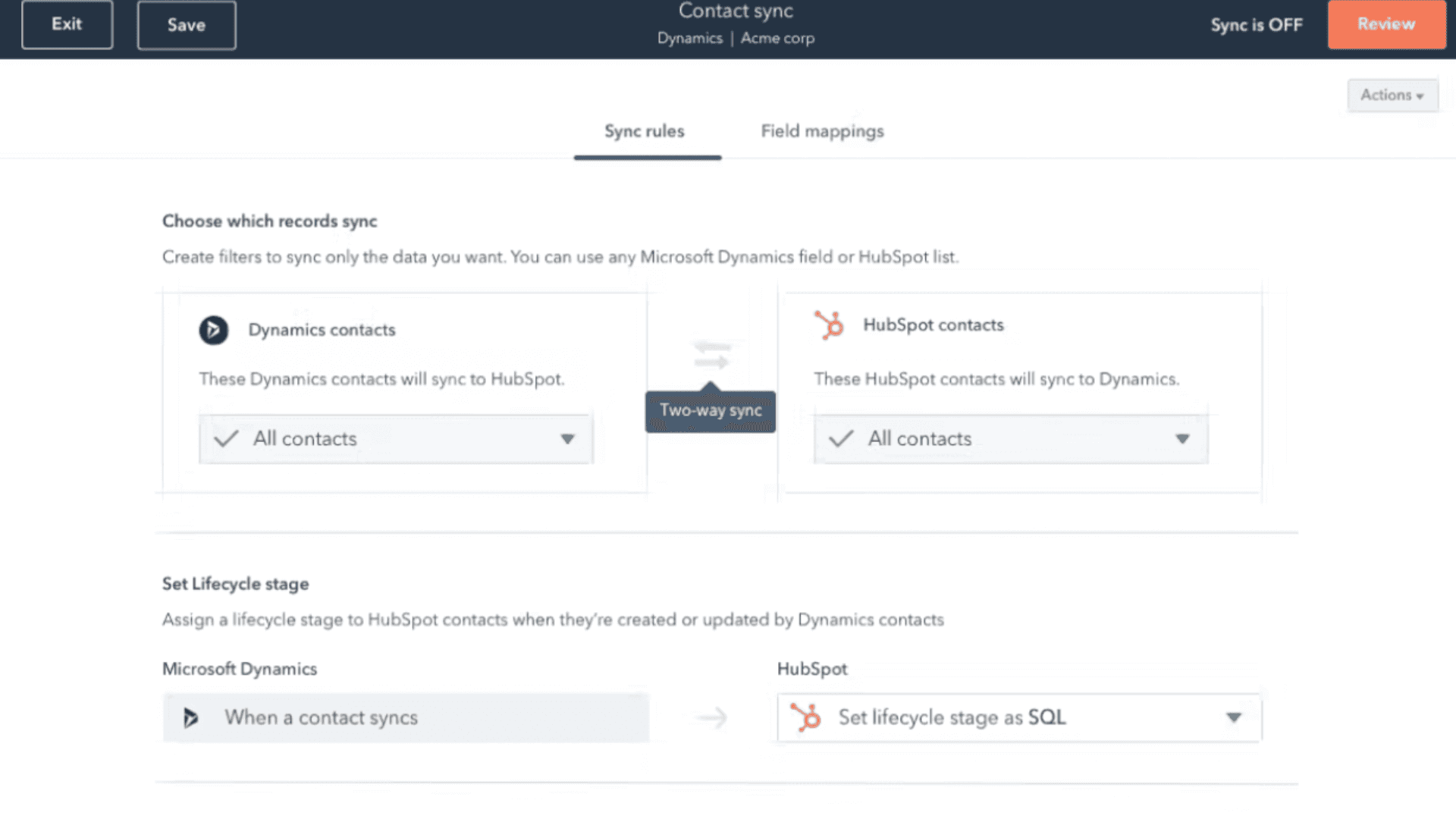Image resolution: width=1456 pixels, height=819 pixels.
Task: Click the HubSpot column label
Action: coord(812,669)
